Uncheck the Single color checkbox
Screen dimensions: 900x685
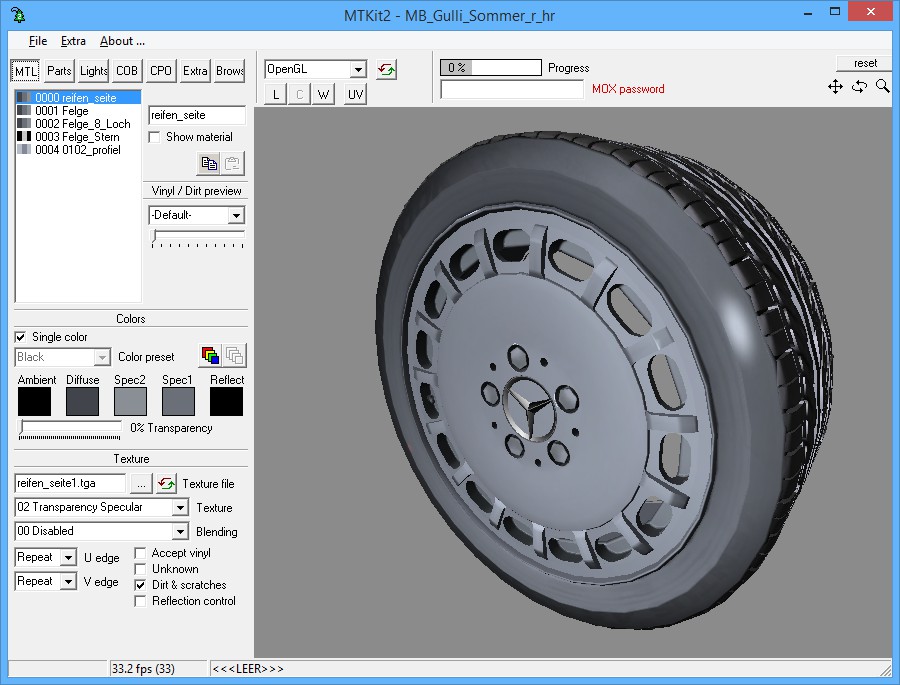point(21,337)
